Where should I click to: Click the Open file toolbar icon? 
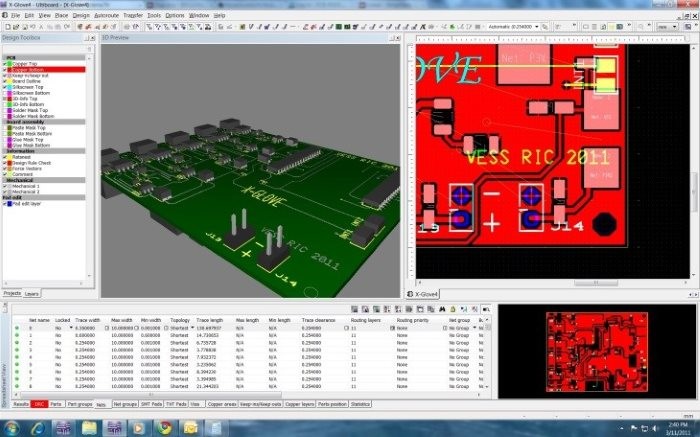click(17, 26)
